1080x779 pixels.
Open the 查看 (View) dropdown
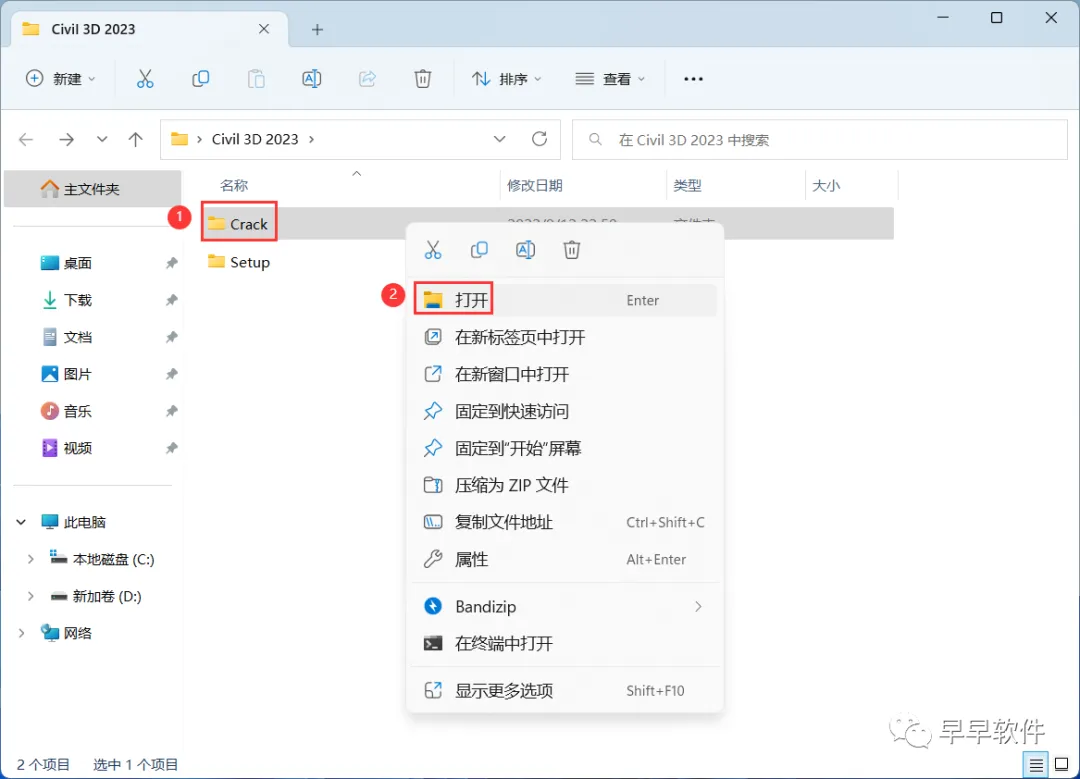pos(610,79)
